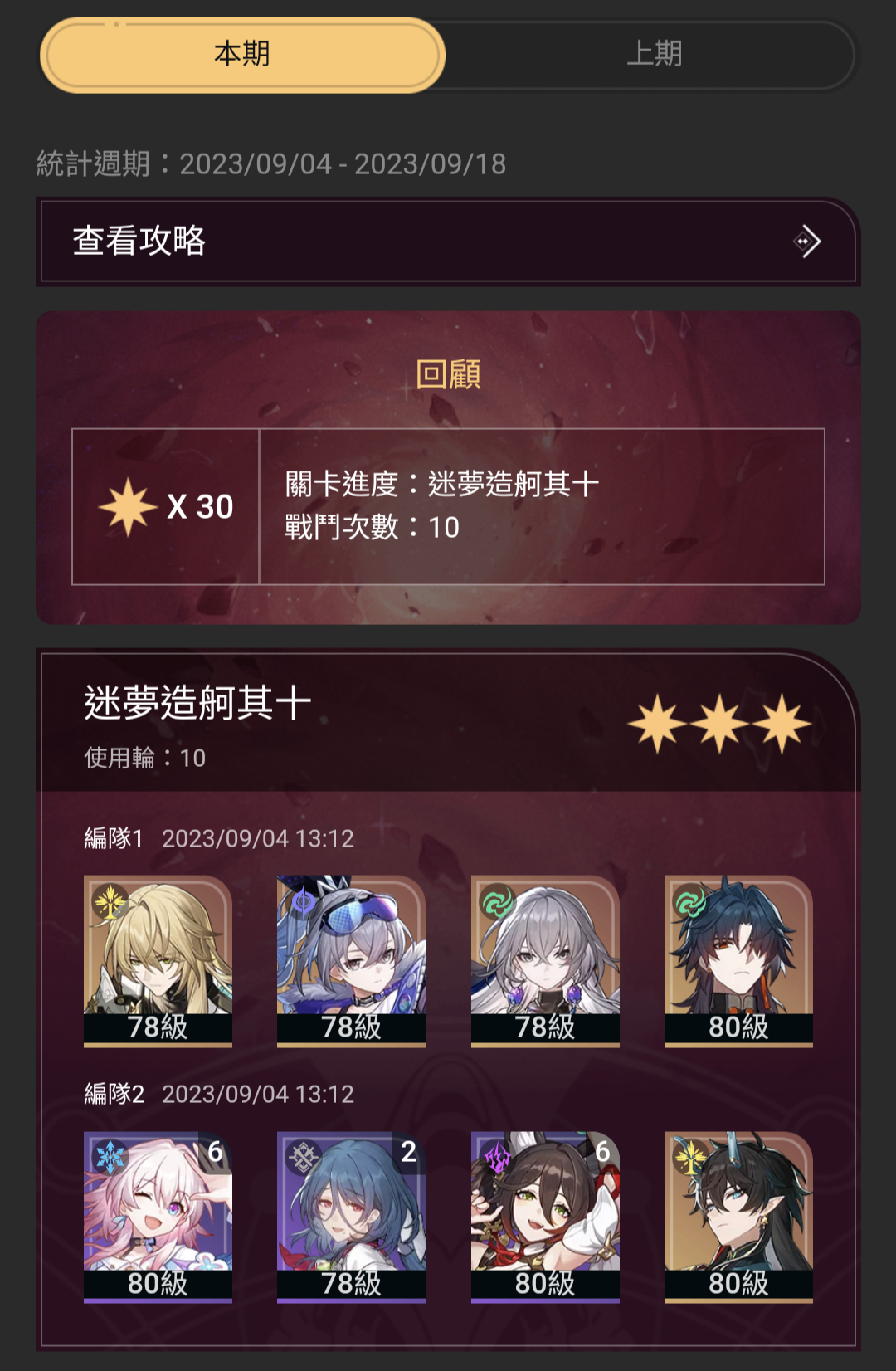Viewport: 896px width, 1371px height.
Task: Tap the quantum element icon on Silver Wolf
Action: click(304, 901)
